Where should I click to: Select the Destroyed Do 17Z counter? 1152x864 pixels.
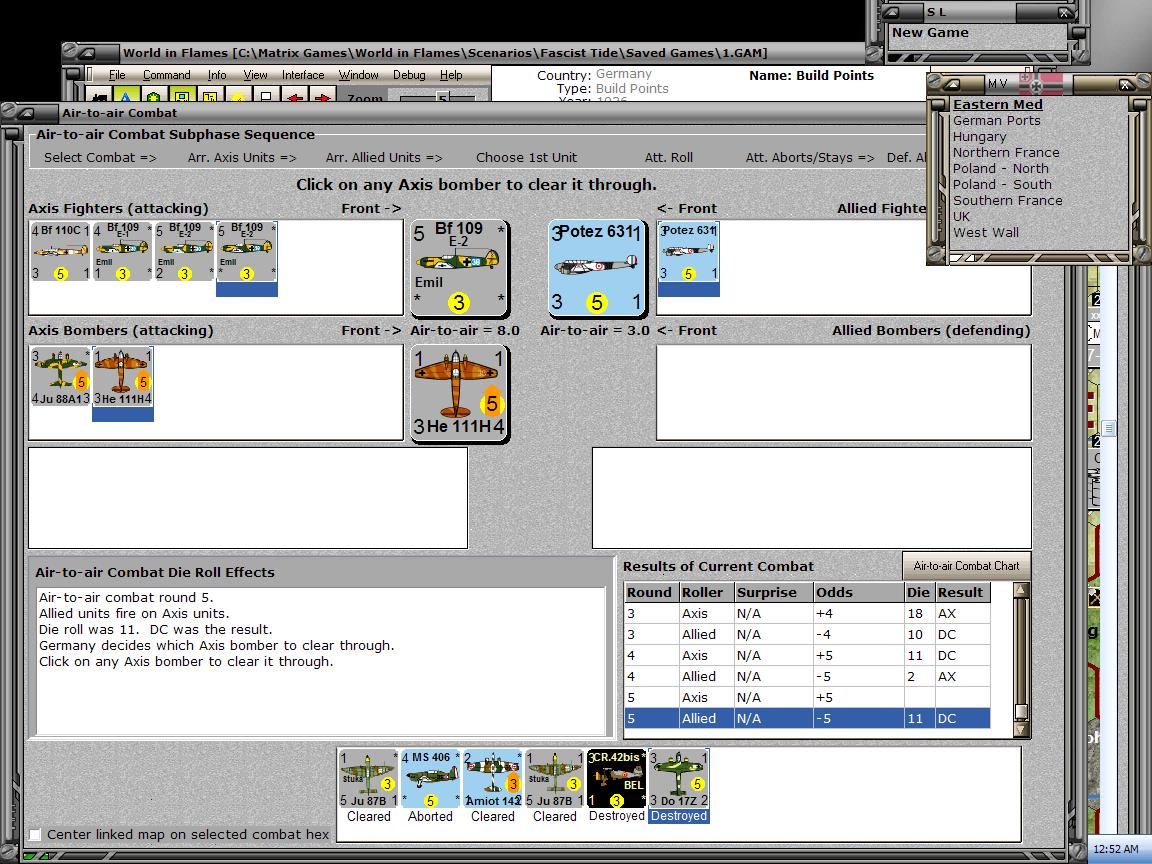click(679, 779)
